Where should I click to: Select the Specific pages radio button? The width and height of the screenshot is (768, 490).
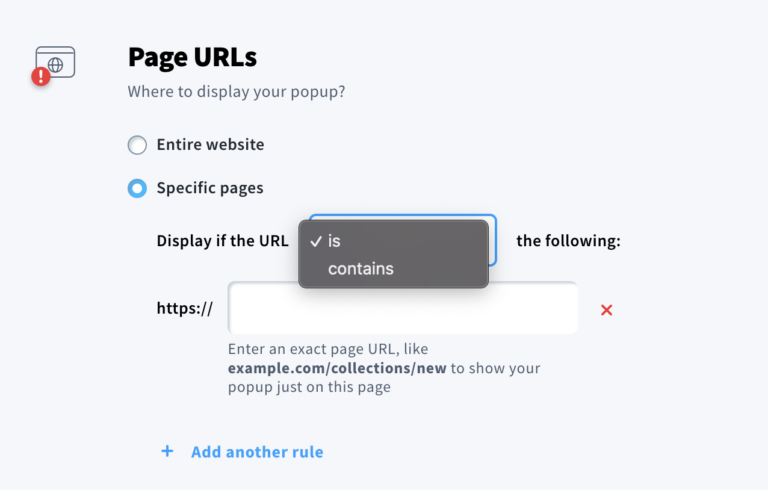(137, 188)
